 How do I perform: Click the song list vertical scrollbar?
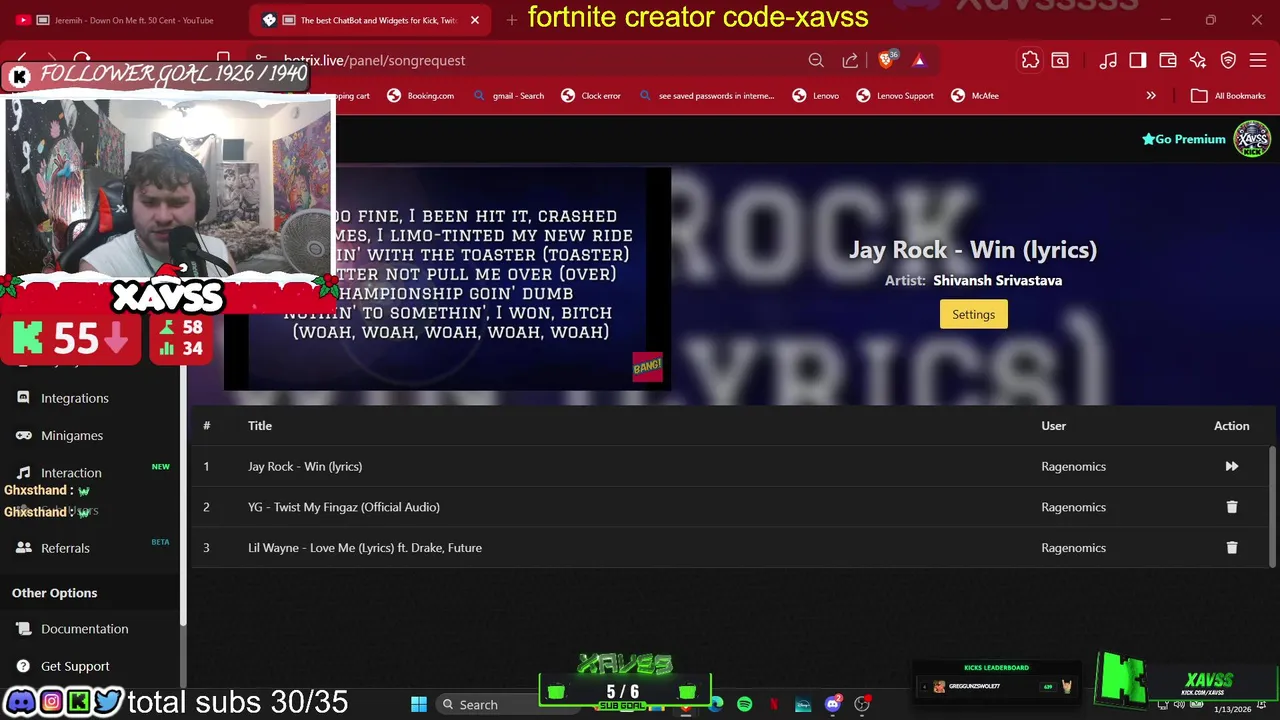point(1272,505)
